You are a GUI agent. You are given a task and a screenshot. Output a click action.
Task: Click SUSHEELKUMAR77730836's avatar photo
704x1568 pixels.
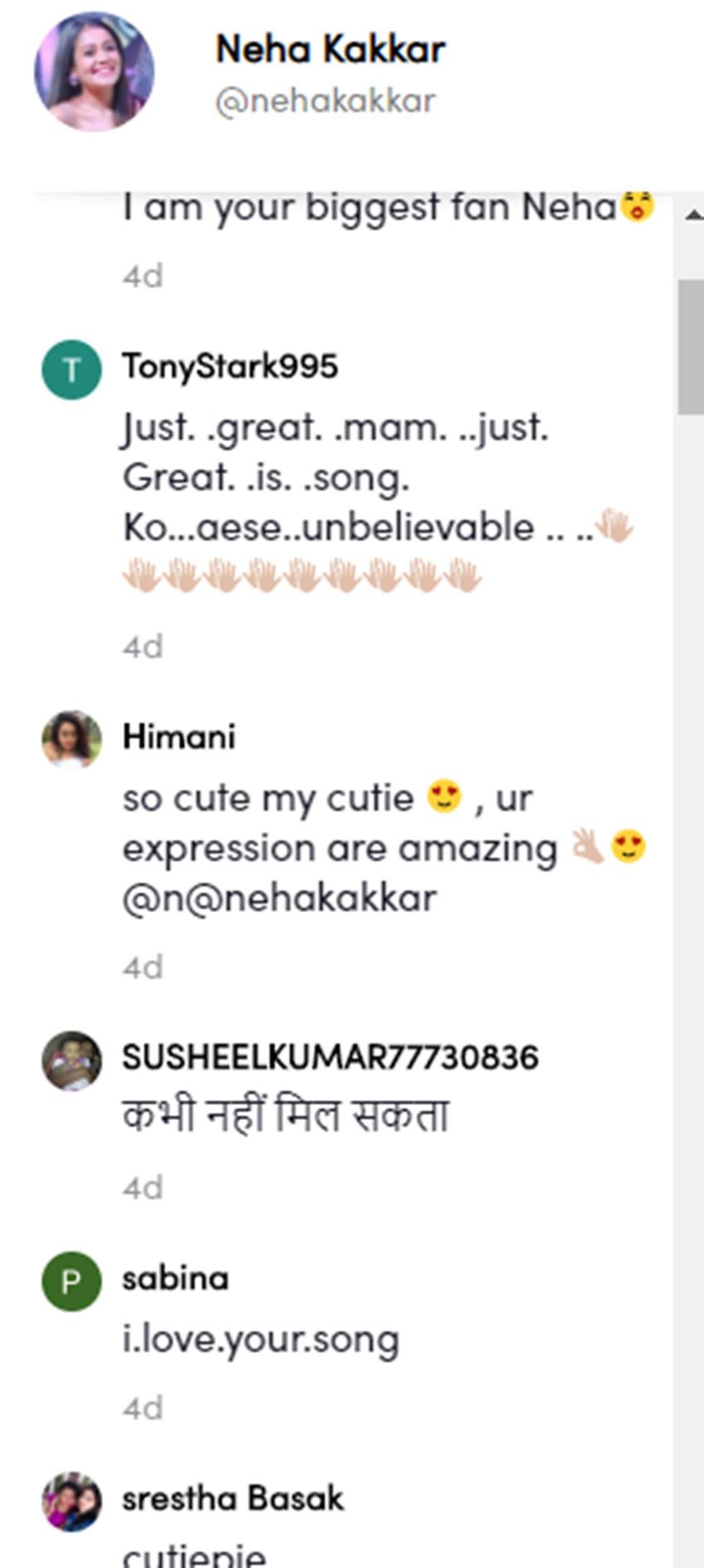coord(72,1061)
